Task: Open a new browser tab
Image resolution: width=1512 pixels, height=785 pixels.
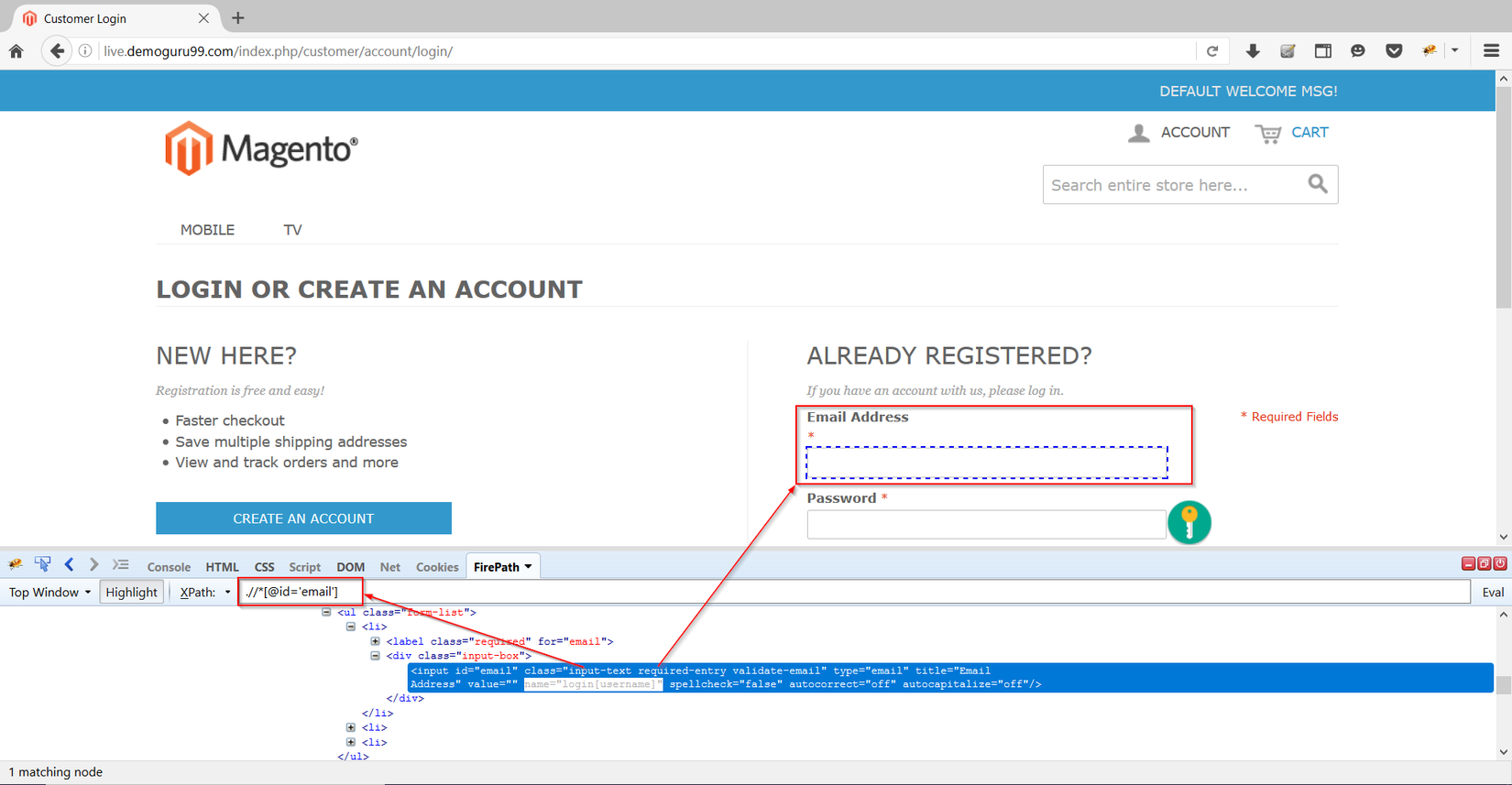Action: coord(238,18)
